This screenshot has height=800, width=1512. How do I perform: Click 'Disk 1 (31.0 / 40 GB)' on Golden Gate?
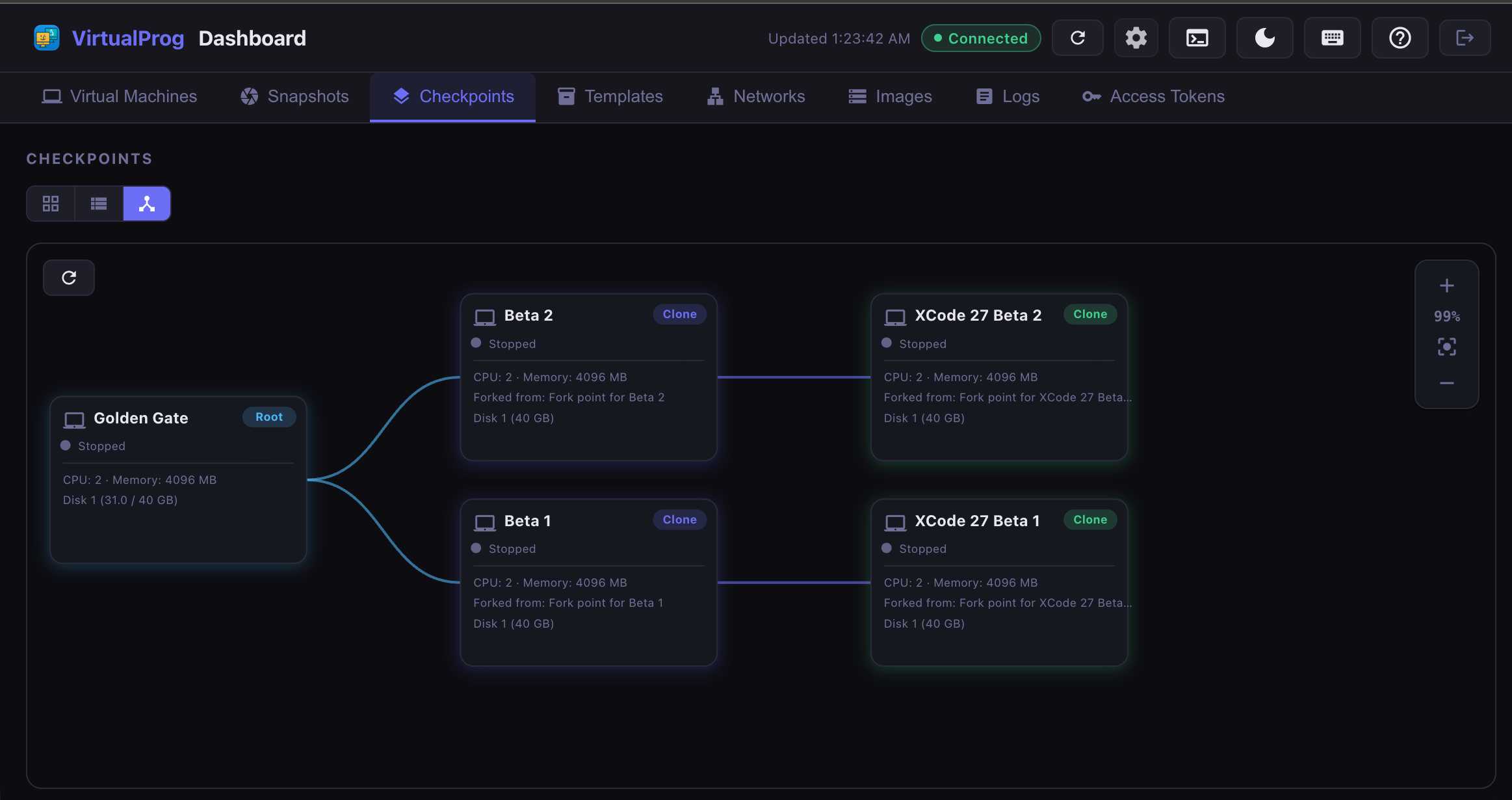(x=120, y=500)
